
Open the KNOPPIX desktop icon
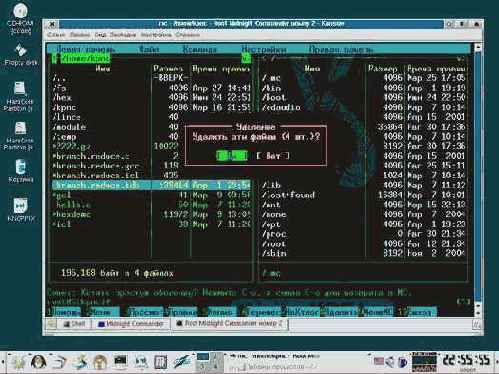click(21, 210)
